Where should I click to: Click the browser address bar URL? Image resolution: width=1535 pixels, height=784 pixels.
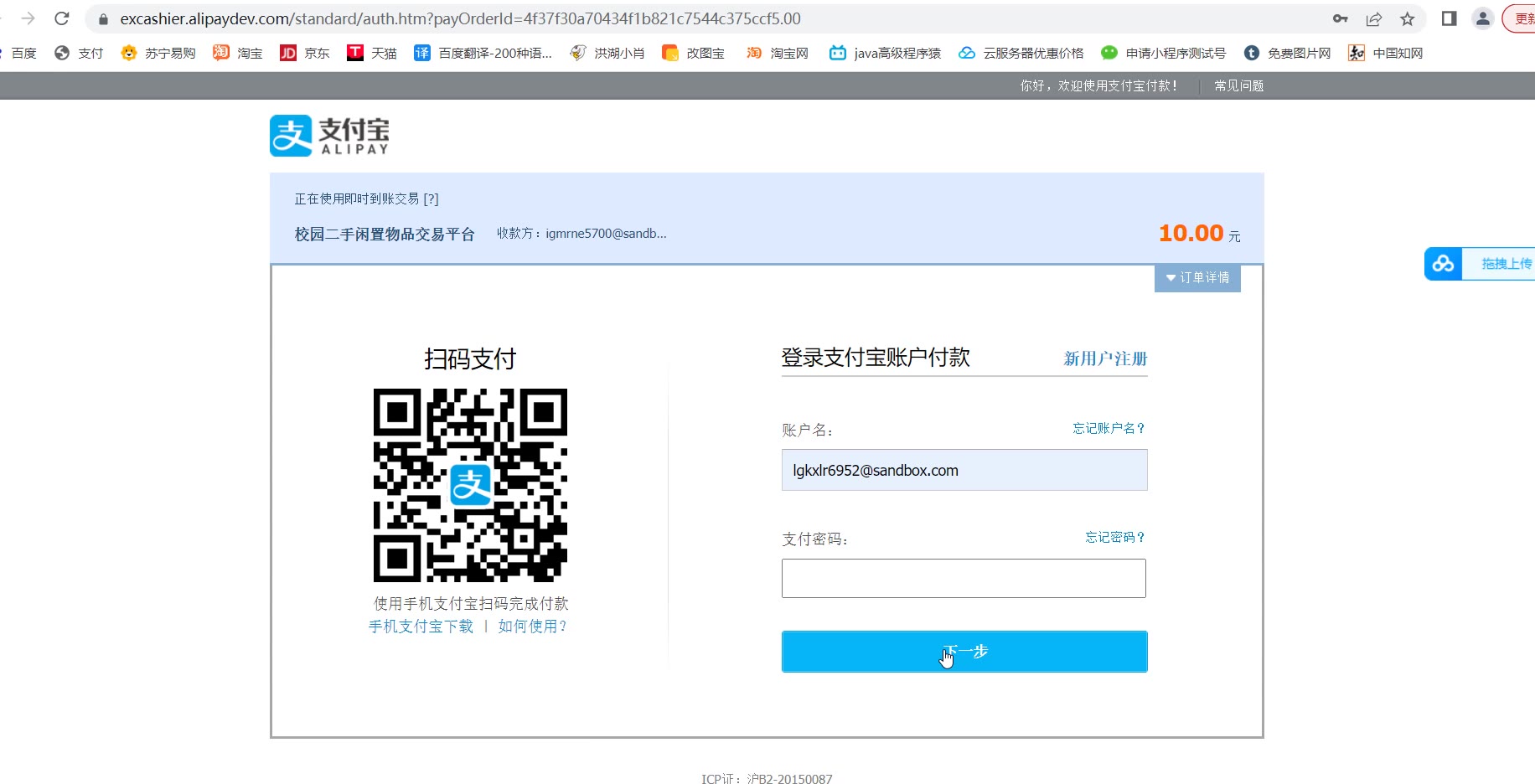pyautogui.click(x=460, y=18)
